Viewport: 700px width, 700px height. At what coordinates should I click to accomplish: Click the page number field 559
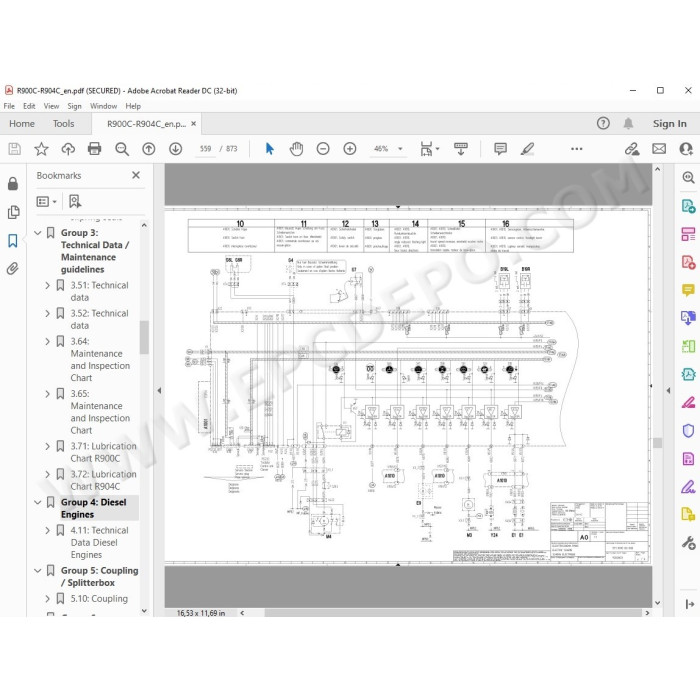[205, 149]
